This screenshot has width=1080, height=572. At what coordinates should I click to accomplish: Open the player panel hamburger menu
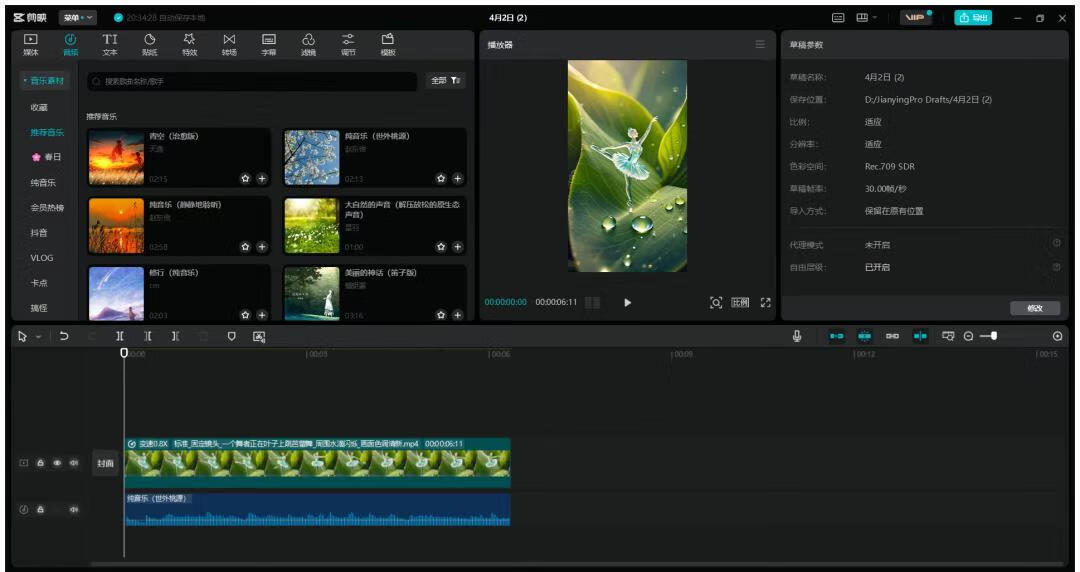760,44
